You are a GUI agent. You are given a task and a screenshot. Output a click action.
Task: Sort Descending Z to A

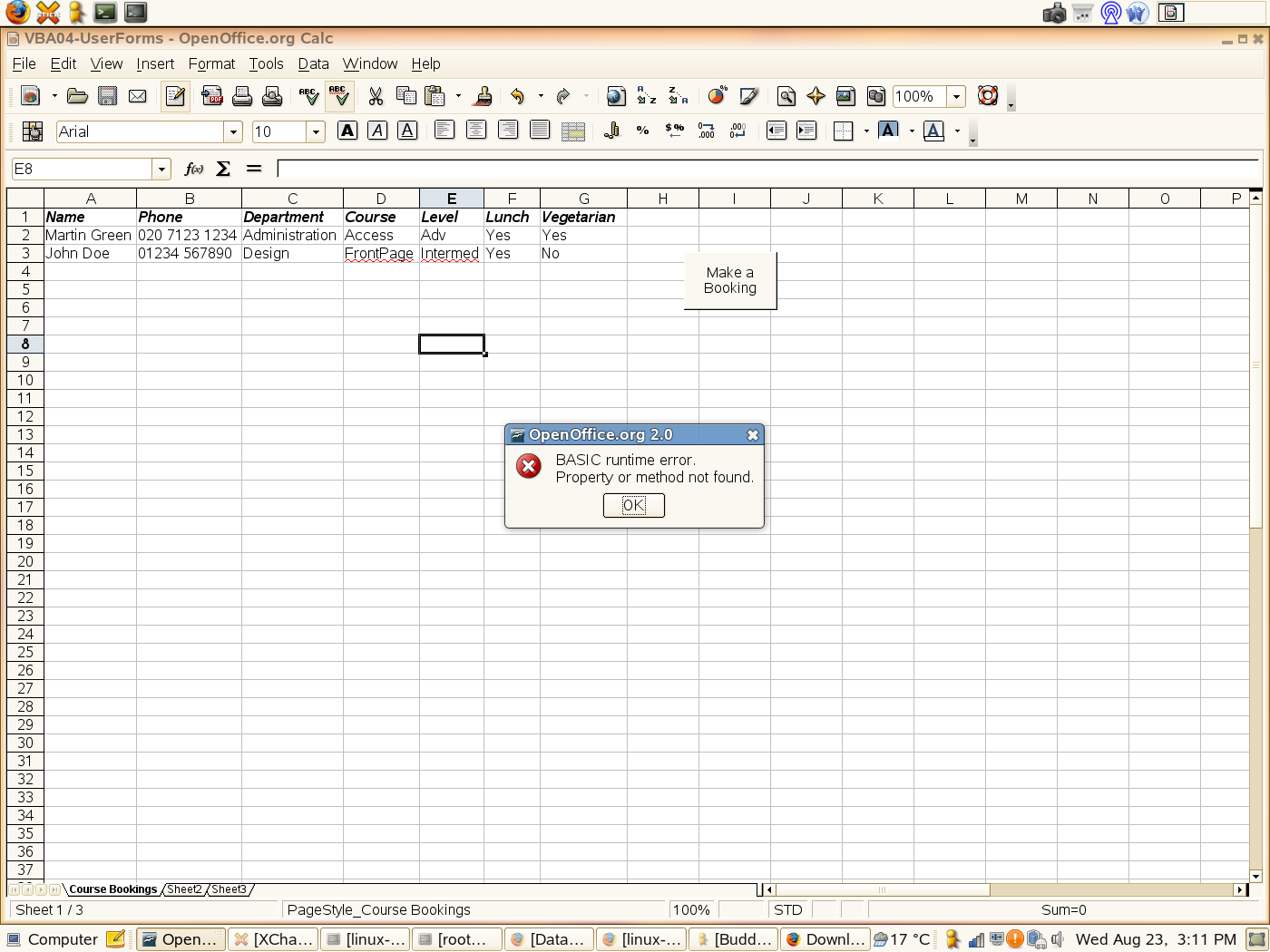coord(678,96)
